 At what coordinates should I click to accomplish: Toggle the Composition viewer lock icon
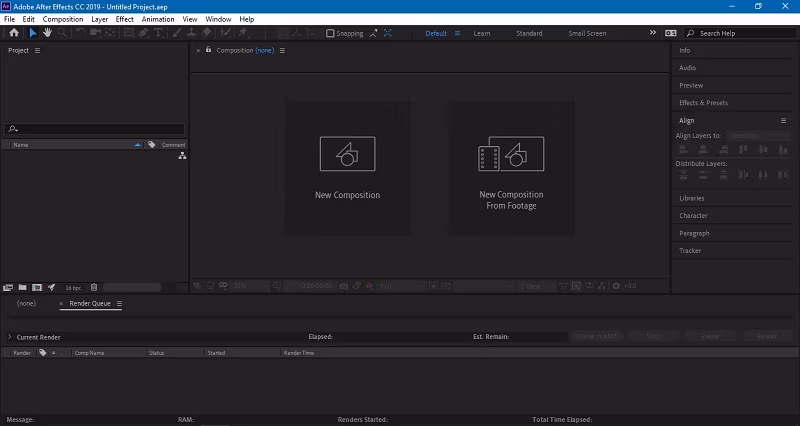pos(208,50)
